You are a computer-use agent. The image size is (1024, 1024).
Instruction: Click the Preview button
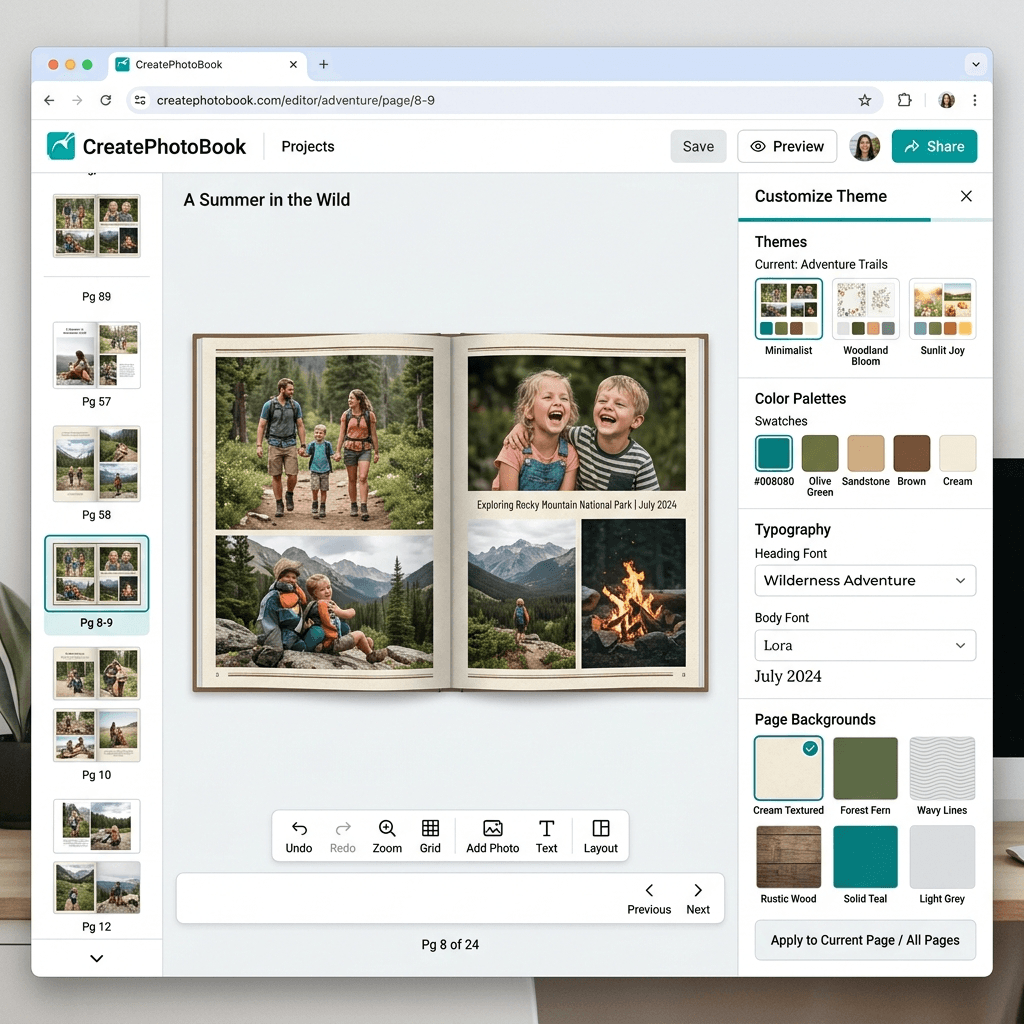pyautogui.click(x=787, y=146)
